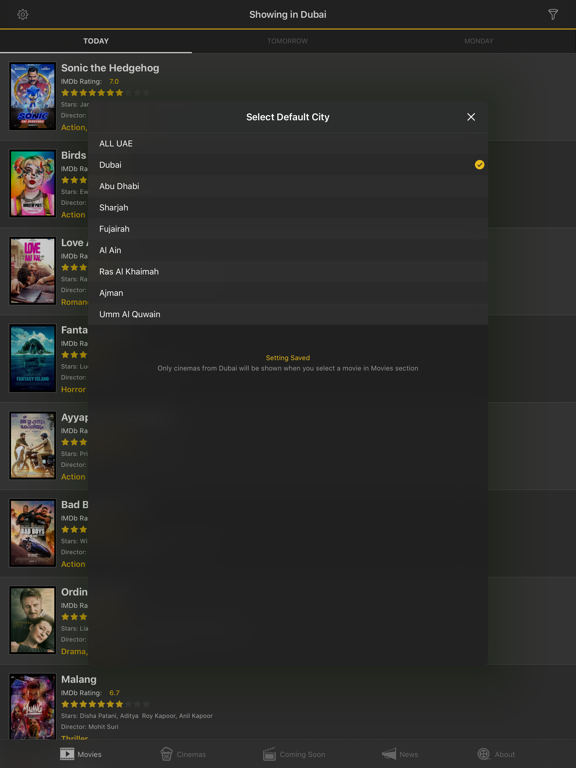Viewport: 576px width, 768px height.
Task: Select Dubai city row
Action: click(288, 165)
